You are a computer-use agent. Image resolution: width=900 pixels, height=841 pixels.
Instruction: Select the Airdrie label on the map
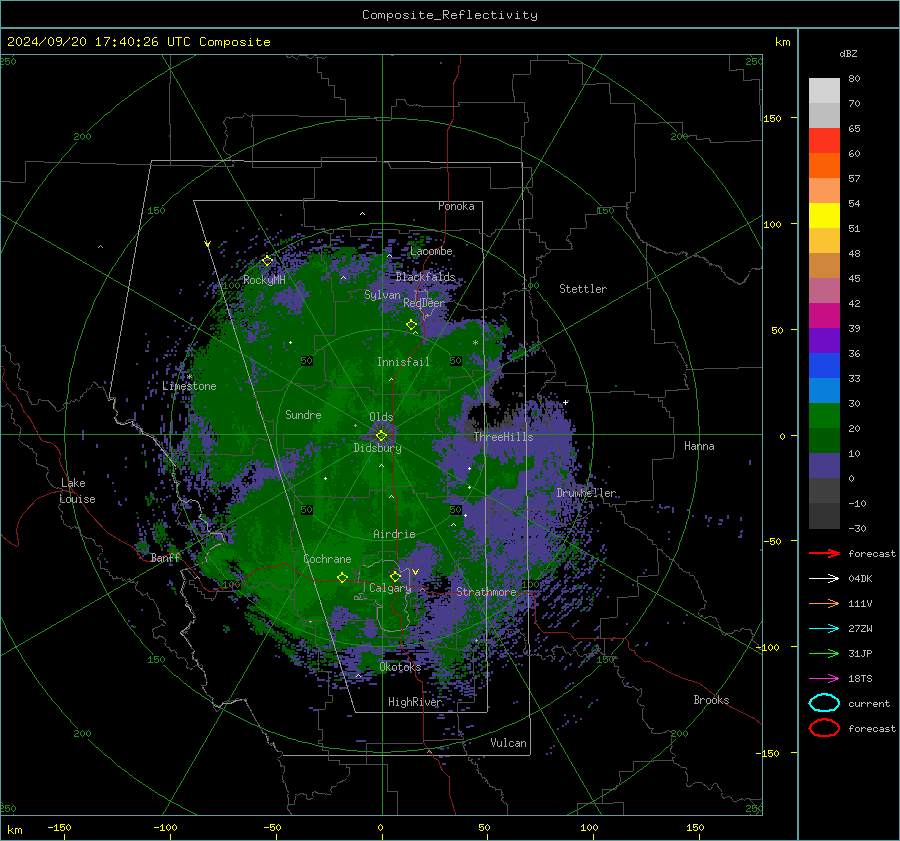pos(394,534)
